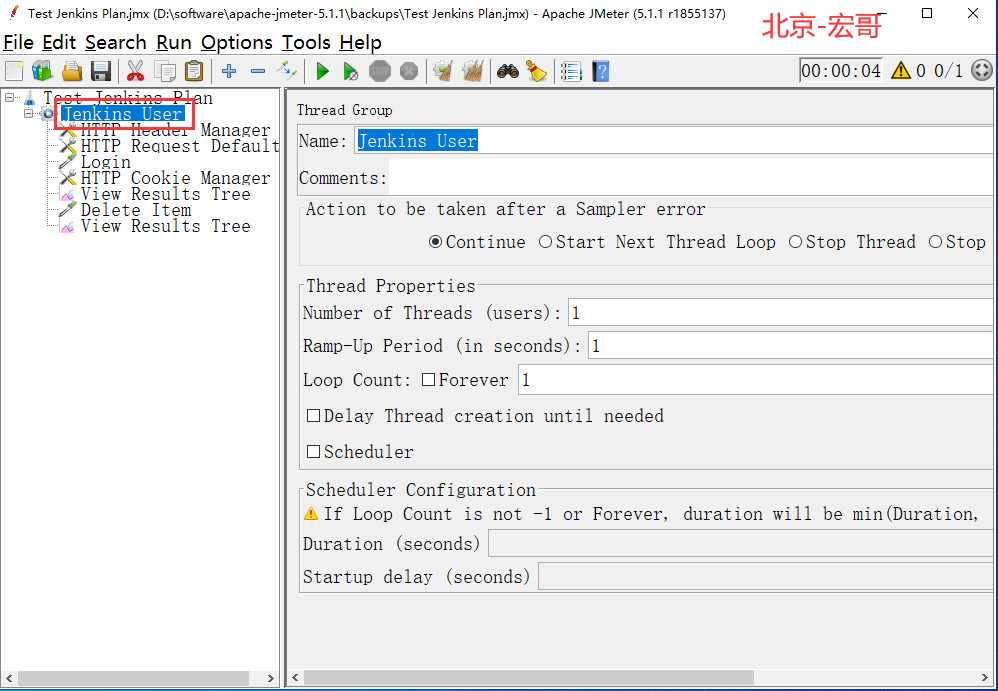Open Search with binoculars icon

(508, 71)
